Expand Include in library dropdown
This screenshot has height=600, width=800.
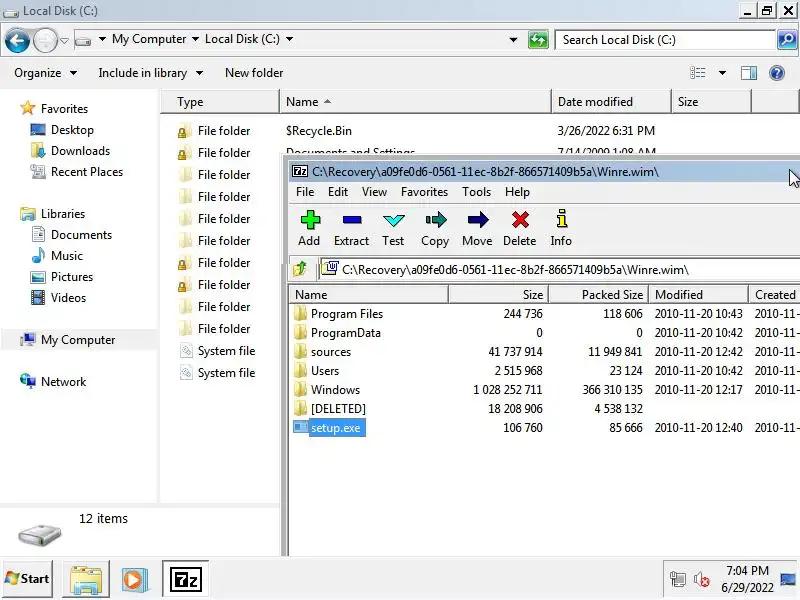click(151, 73)
